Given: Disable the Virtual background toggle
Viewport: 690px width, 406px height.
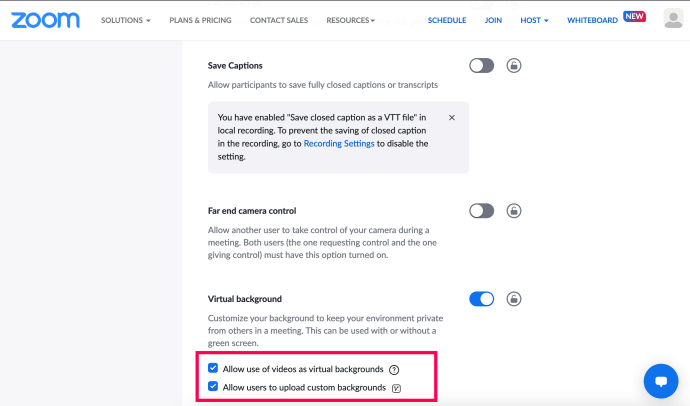Looking at the screenshot, I should click(x=481, y=299).
